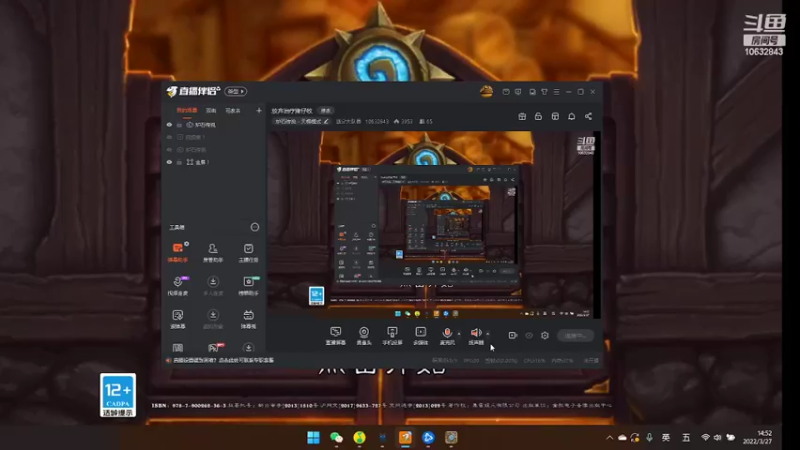Select the first source row name
The image size is (800, 450).
tap(205, 124)
